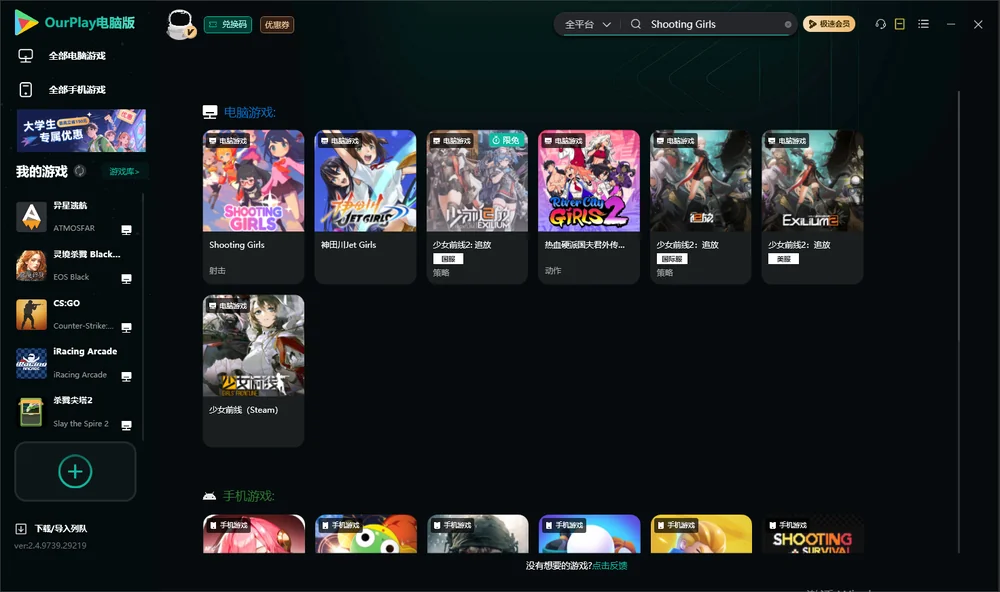This screenshot has height=592, width=1000.
Task: Click the EOS Black game icon
Action: 31,265
